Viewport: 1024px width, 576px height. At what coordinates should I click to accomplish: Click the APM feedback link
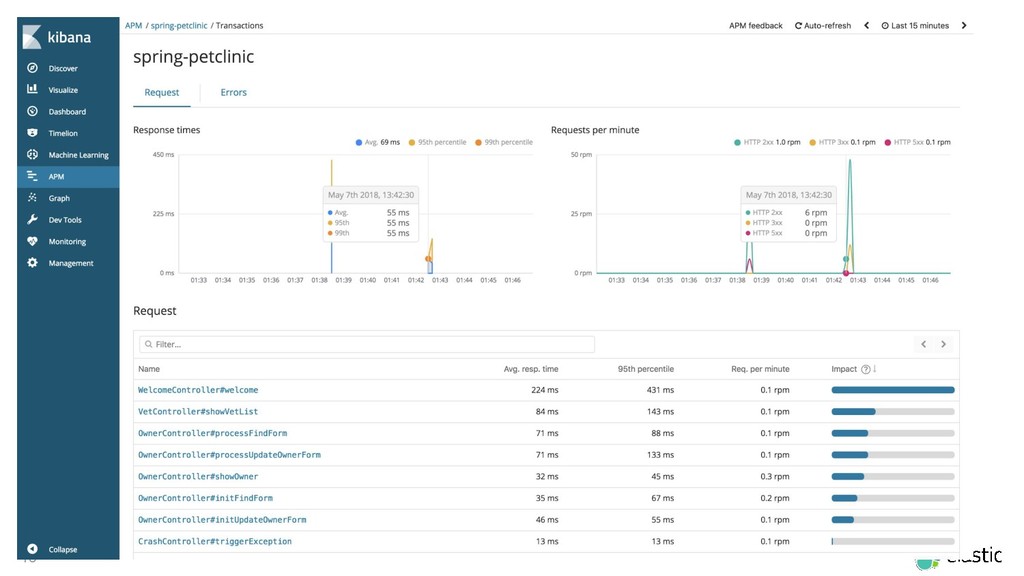[x=755, y=25]
